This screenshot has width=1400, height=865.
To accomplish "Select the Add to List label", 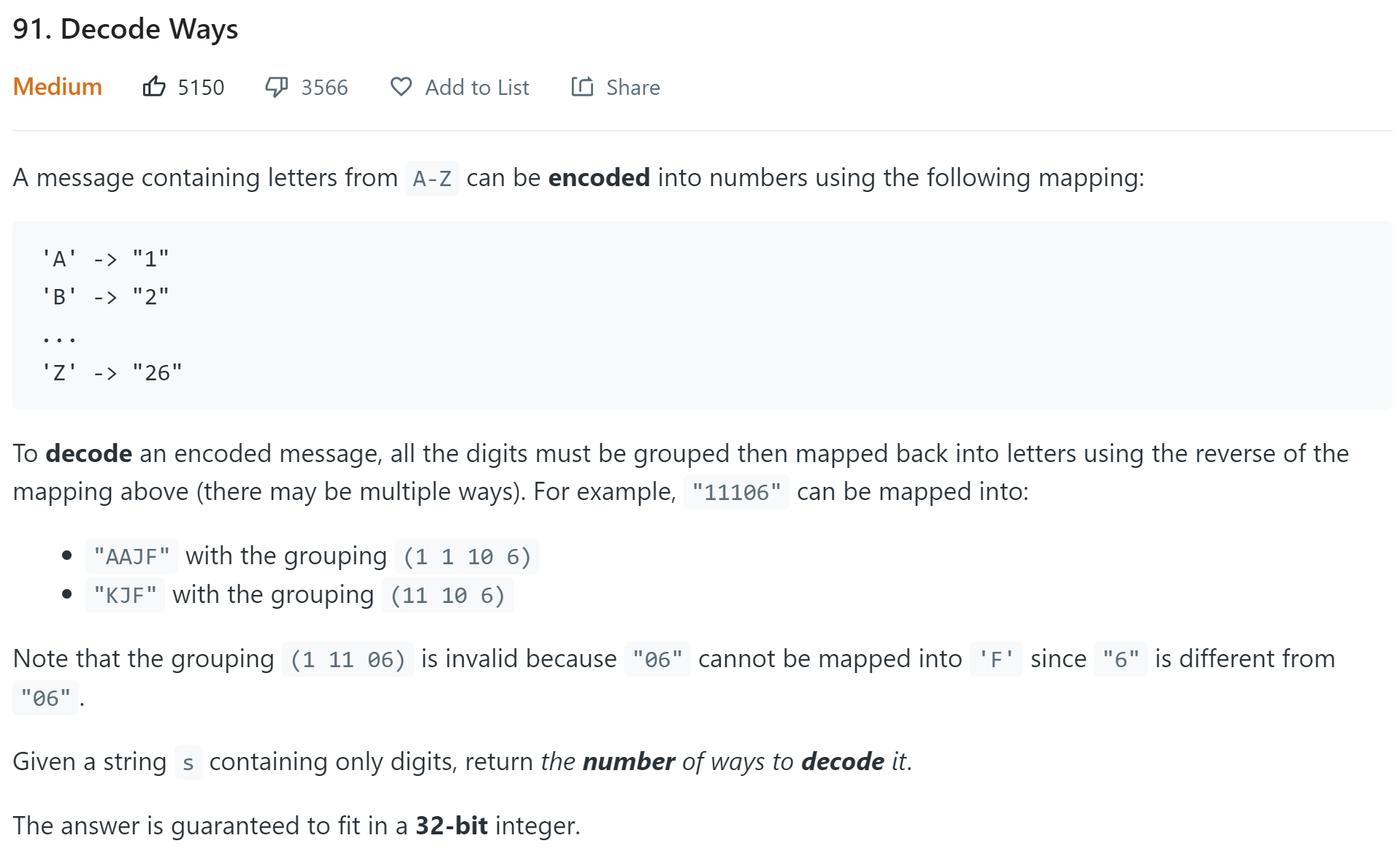I will tap(477, 88).
